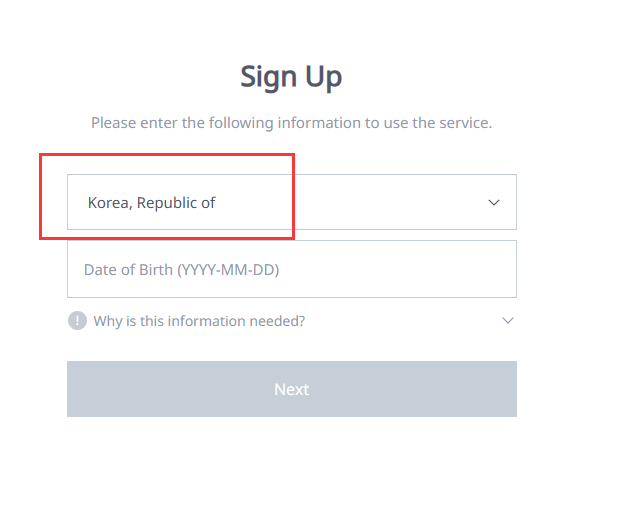Click the circled exclamation mark icon
This screenshot has height=513, width=619.
pos(77,321)
